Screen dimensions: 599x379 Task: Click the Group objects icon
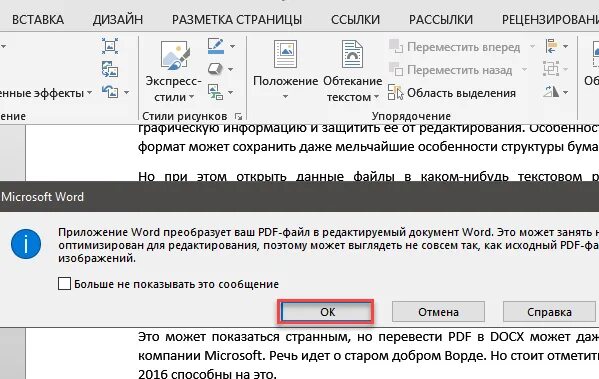tap(551, 69)
